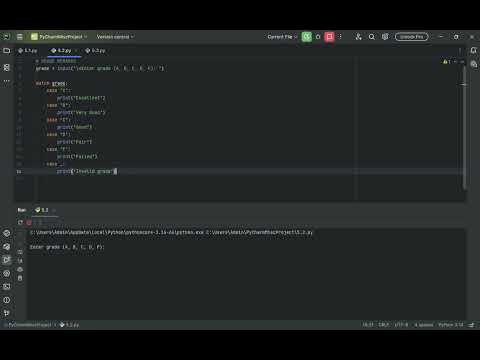This screenshot has width=480, height=360.
Task: Toggle scroll to end icon in Run console
Action: click(x=20, y=260)
